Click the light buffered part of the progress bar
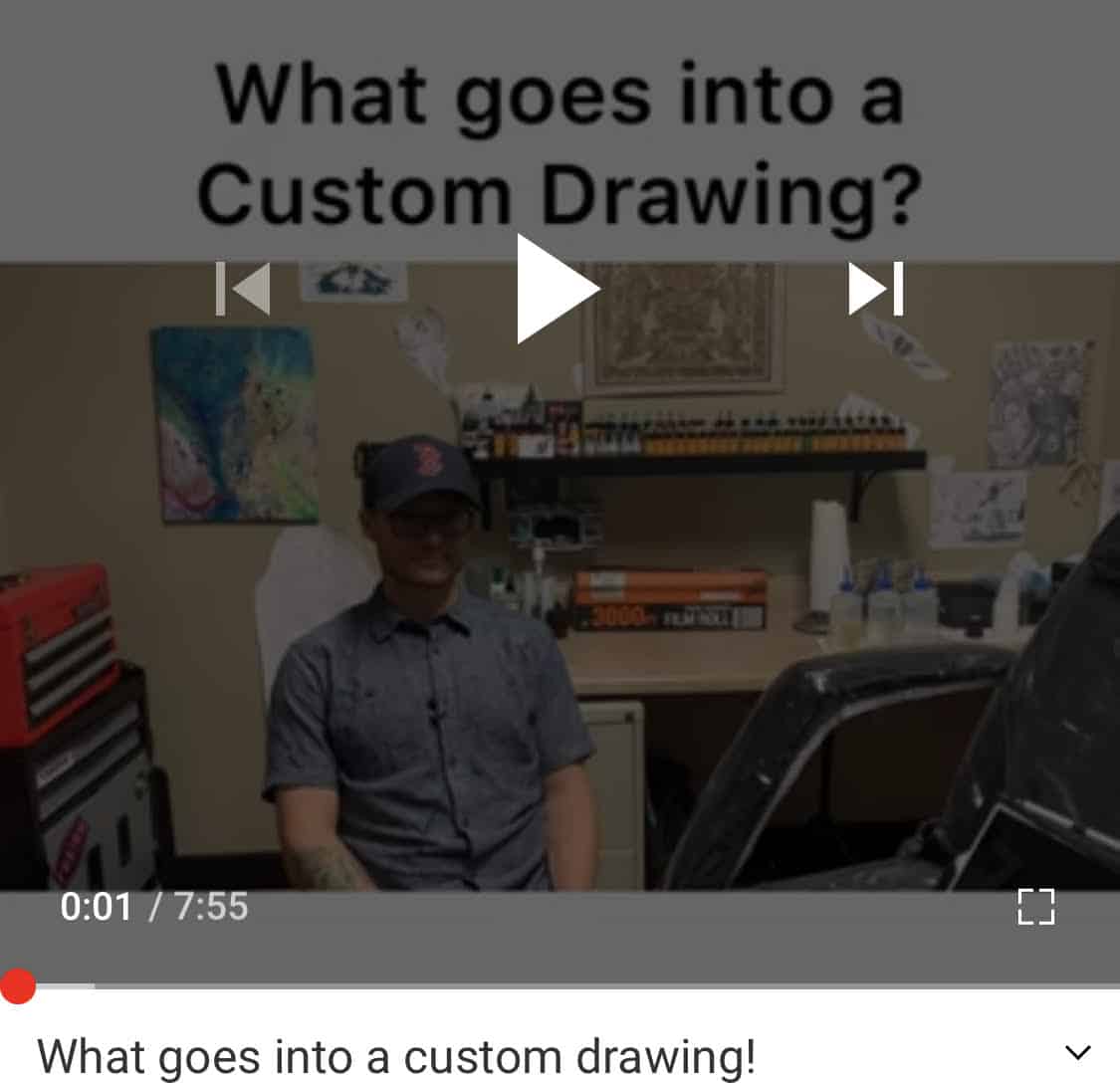Screen dimensions: 1120x1085 click(x=66, y=986)
